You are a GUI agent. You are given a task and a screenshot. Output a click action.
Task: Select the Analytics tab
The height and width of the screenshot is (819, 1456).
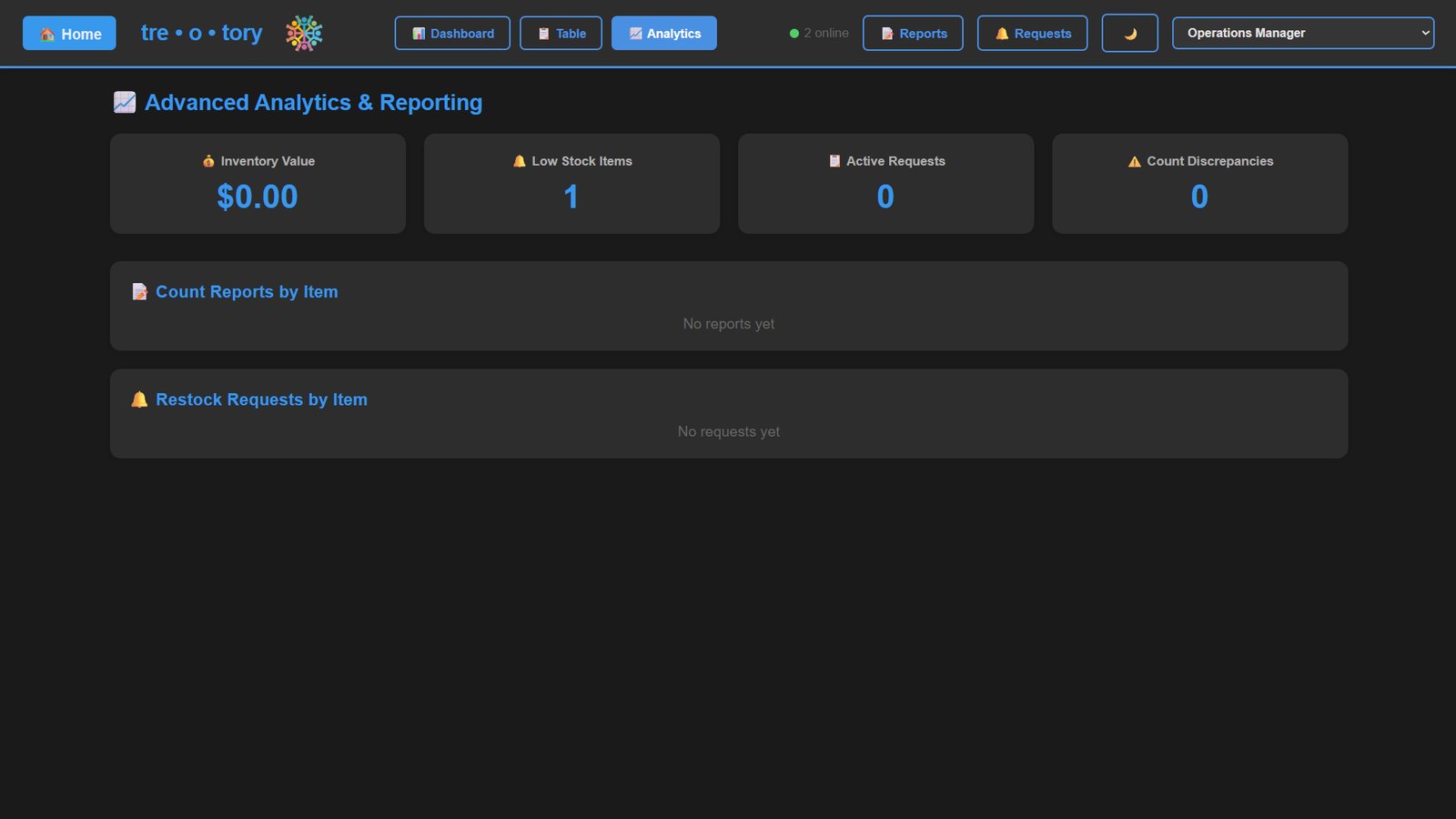pos(664,34)
